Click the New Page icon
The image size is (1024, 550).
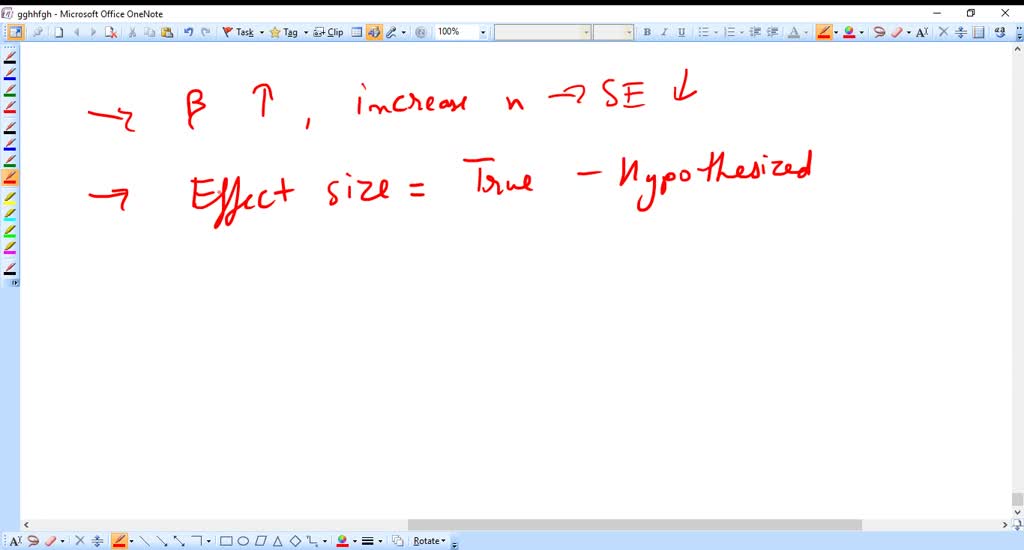click(59, 32)
